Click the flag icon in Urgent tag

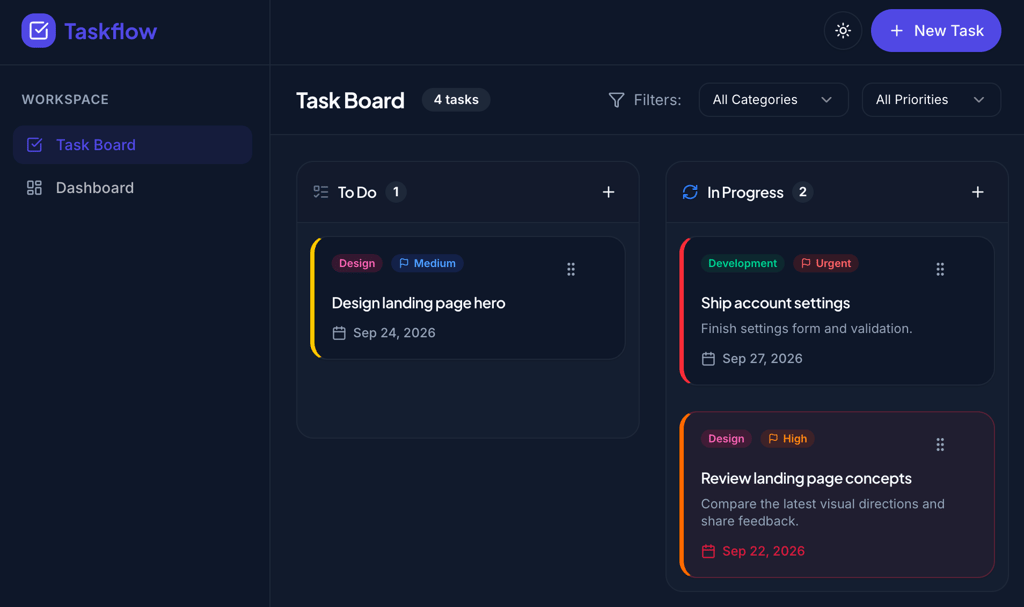point(805,263)
